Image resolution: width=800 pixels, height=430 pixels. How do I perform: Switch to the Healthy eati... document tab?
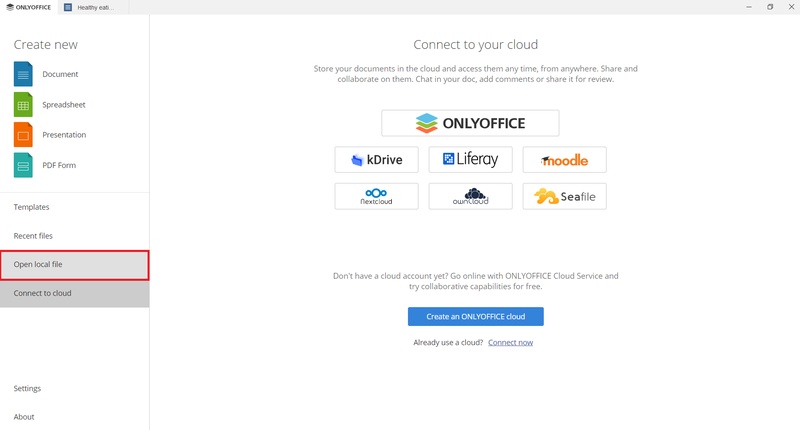click(x=93, y=7)
